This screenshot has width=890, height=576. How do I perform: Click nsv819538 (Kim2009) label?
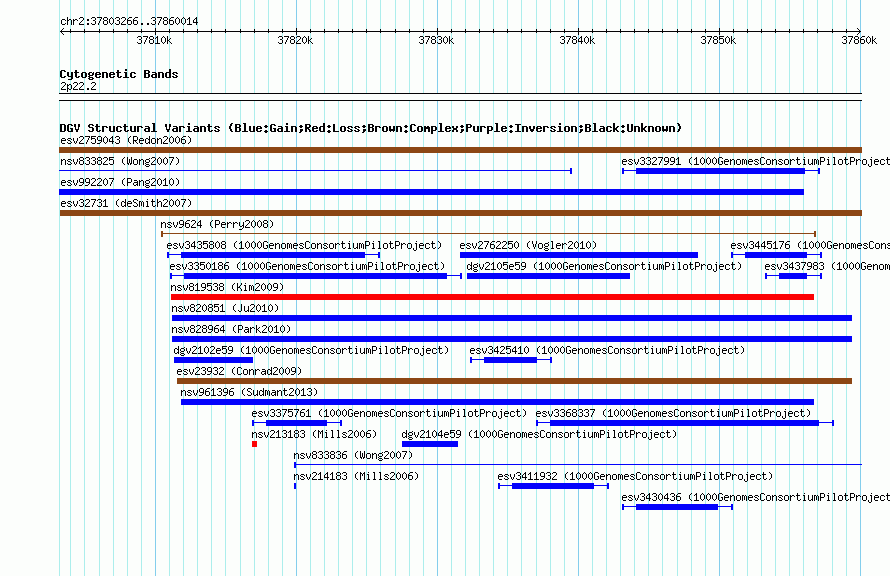click(227, 287)
